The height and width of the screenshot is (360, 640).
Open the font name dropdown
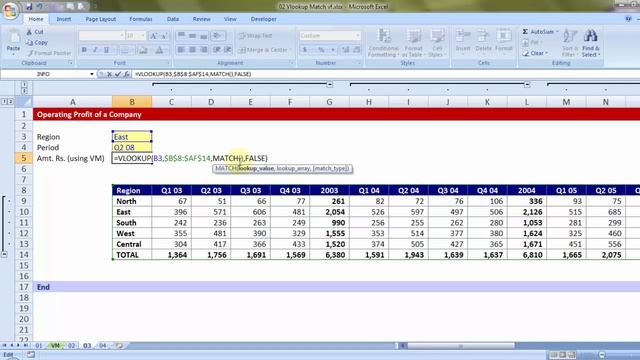pyautogui.click(x=122, y=36)
